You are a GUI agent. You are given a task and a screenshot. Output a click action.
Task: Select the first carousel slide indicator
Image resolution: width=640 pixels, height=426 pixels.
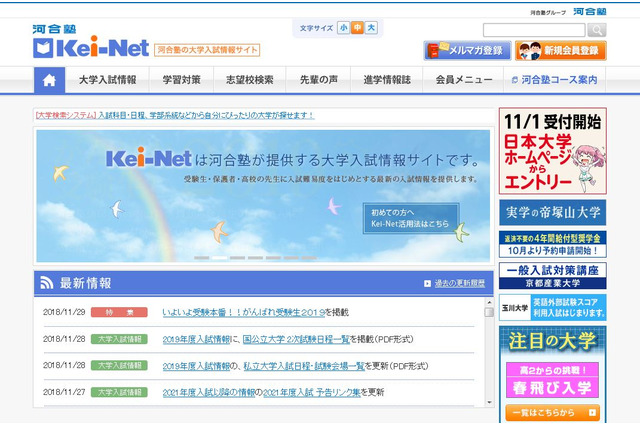coord(202,258)
